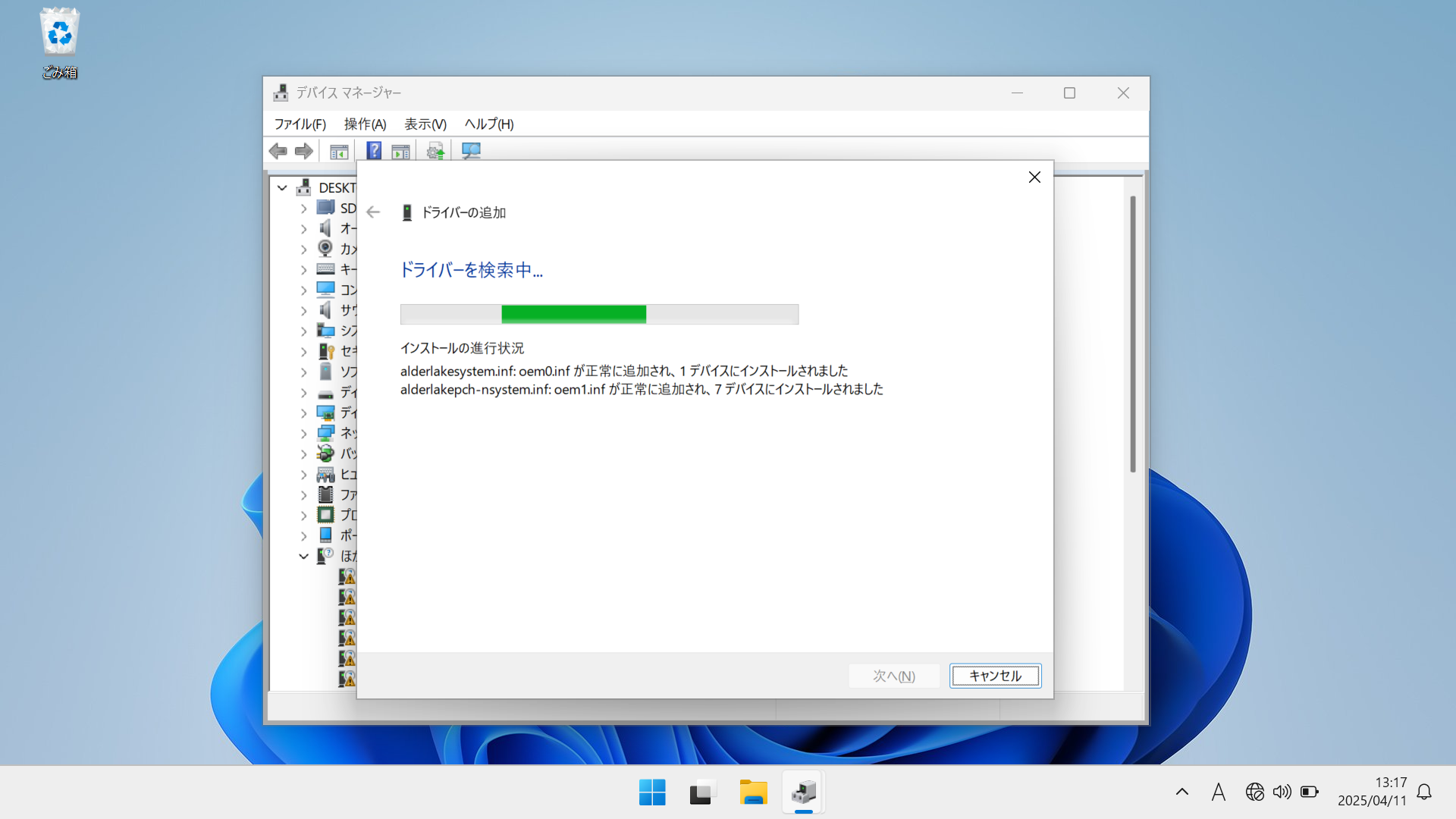Open the 表示(V) menu
The image size is (1456, 819).
[425, 124]
